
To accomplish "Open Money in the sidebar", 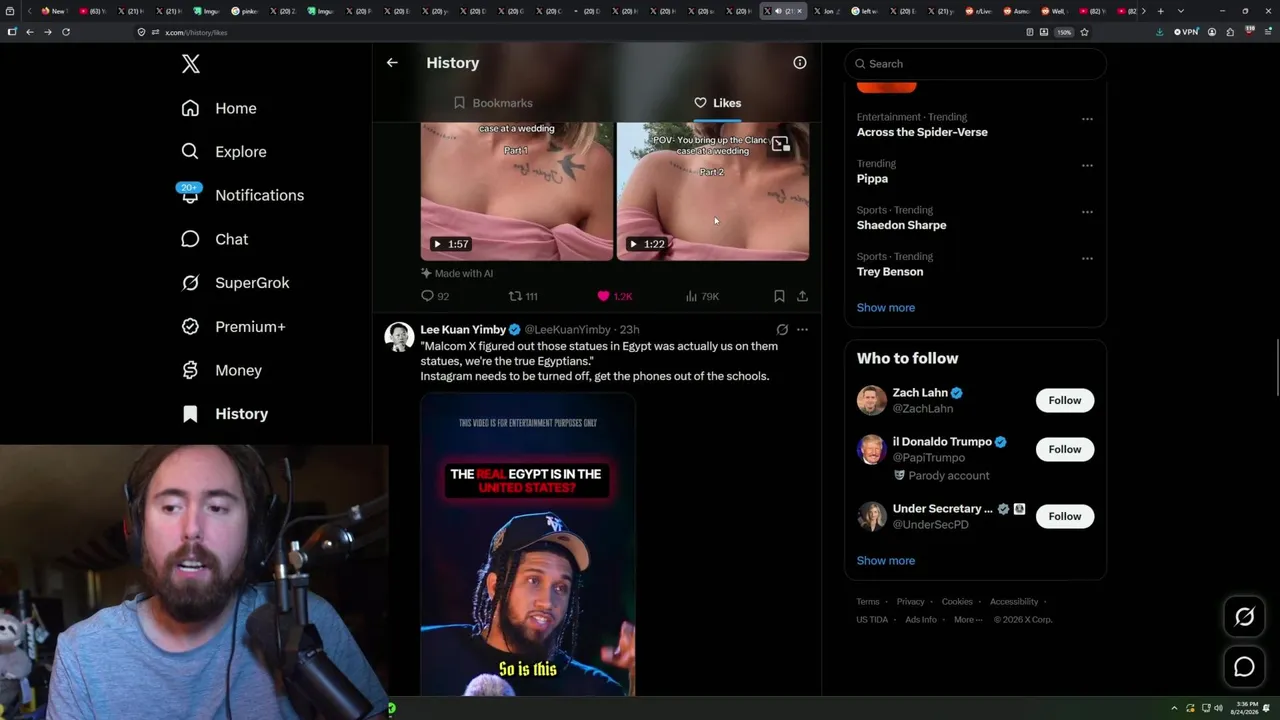I will 221,370.
